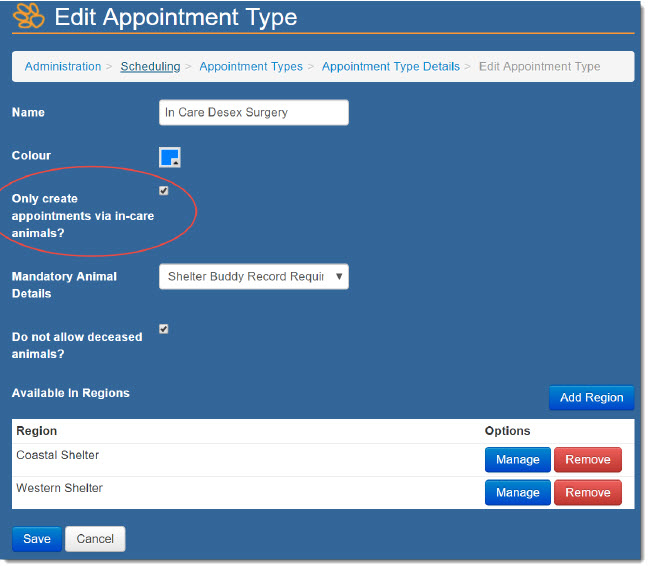Select the Coastal Shelter row name

[58, 456]
